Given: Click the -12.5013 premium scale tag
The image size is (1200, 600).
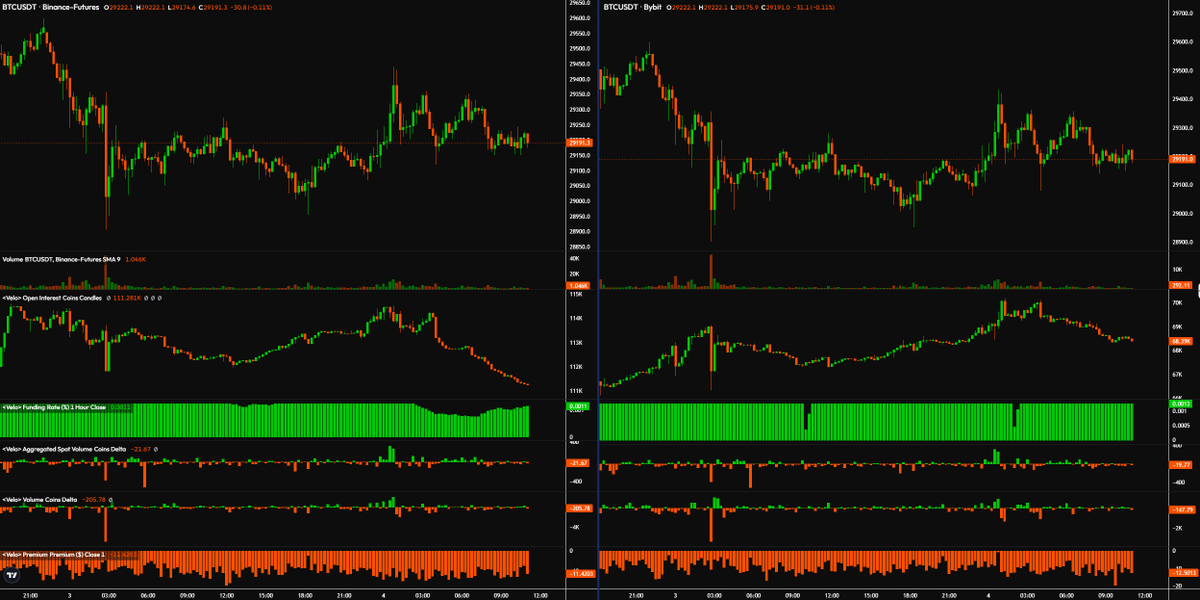Looking at the screenshot, I should (1183, 573).
